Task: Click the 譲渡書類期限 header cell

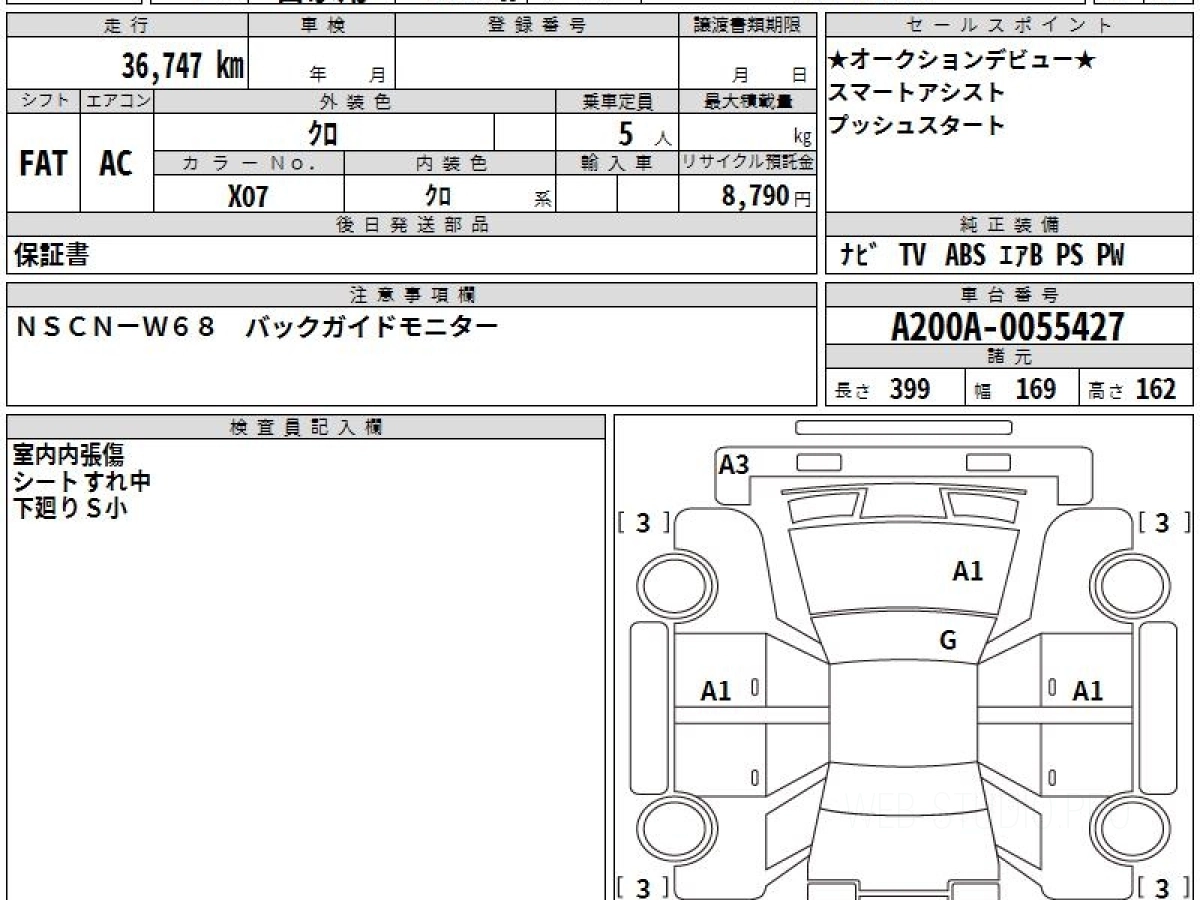Action: click(747, 26)
